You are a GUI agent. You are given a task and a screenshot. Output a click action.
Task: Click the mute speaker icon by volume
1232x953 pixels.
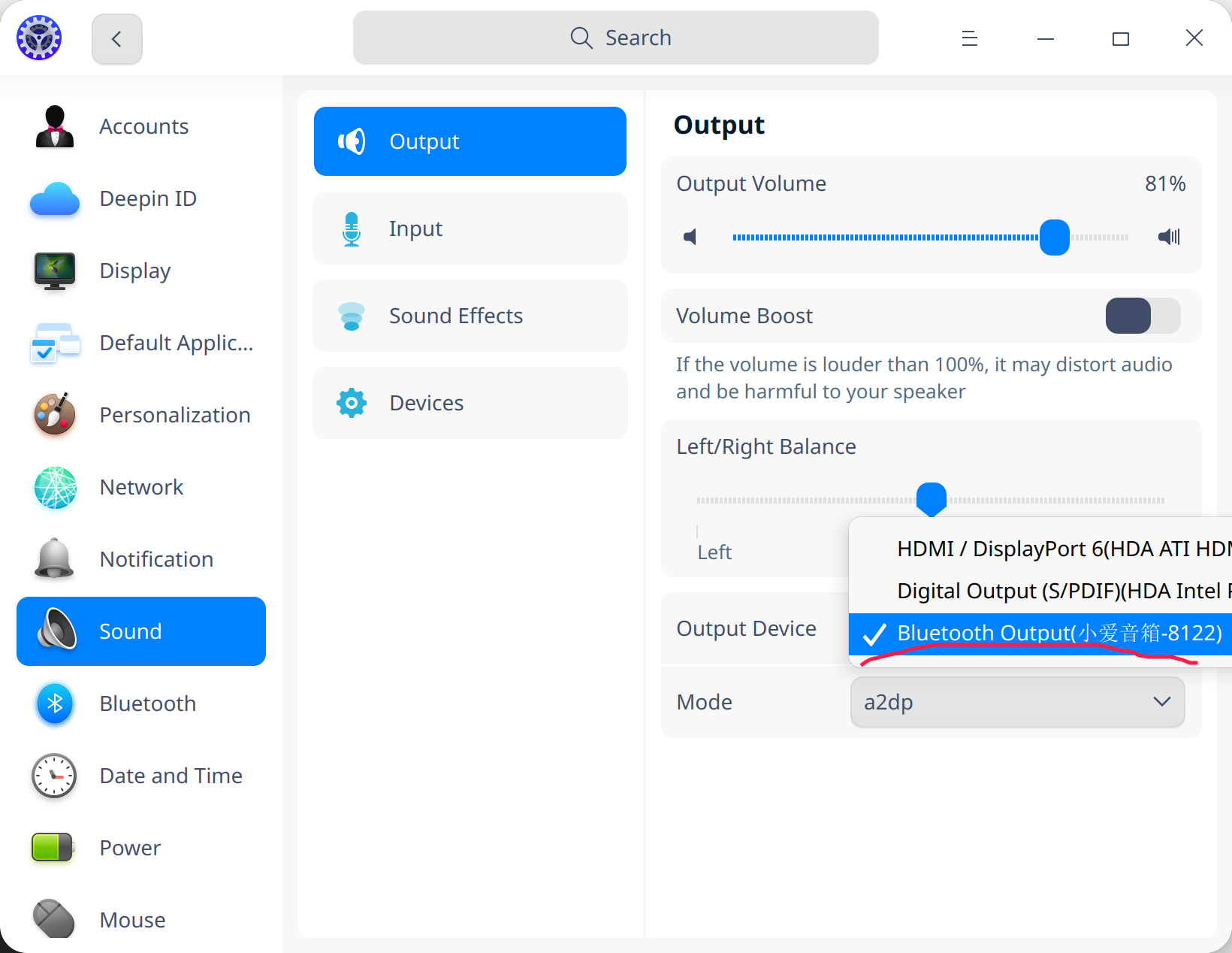[x=690, y=237]
